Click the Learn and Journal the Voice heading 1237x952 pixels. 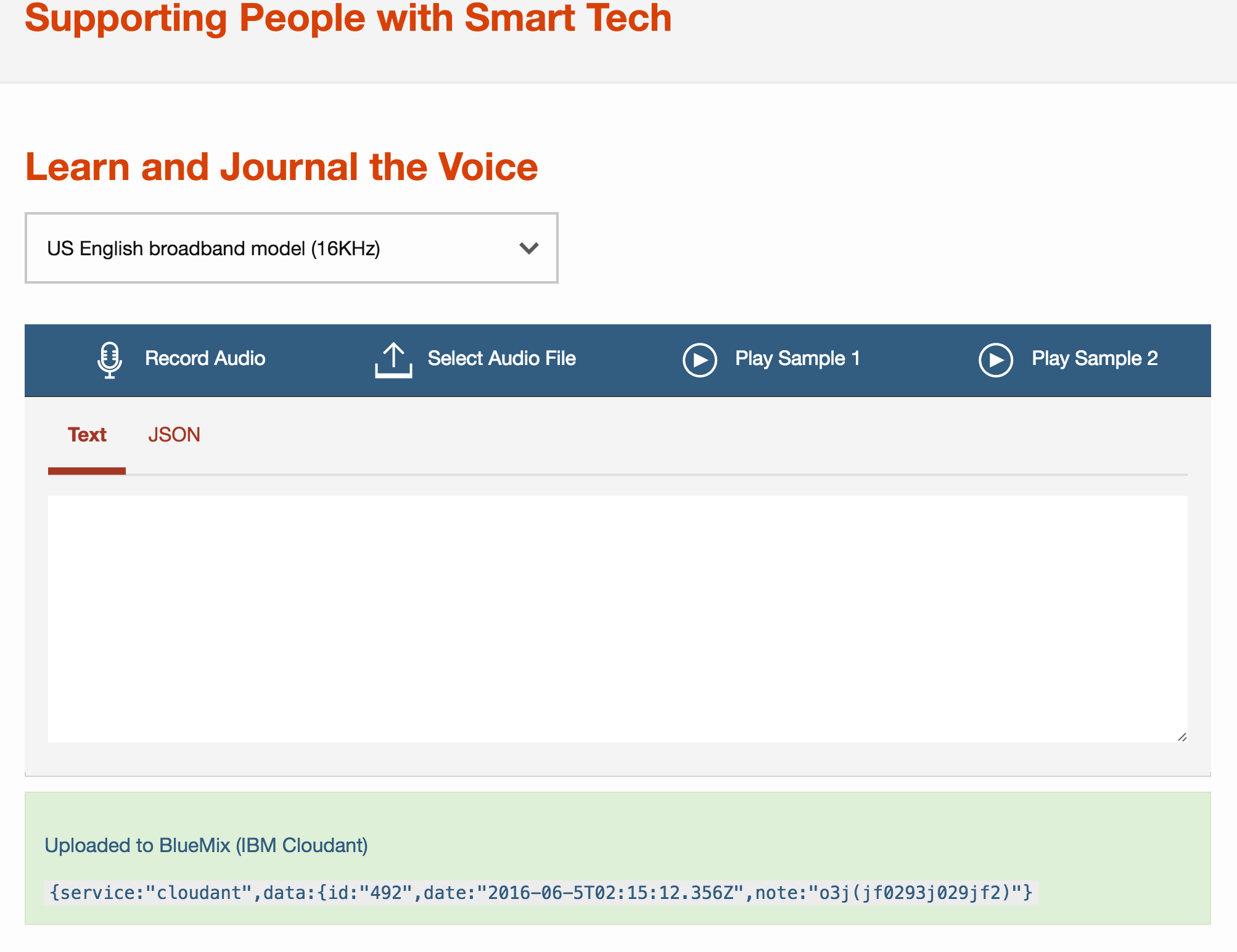(281, 167)
